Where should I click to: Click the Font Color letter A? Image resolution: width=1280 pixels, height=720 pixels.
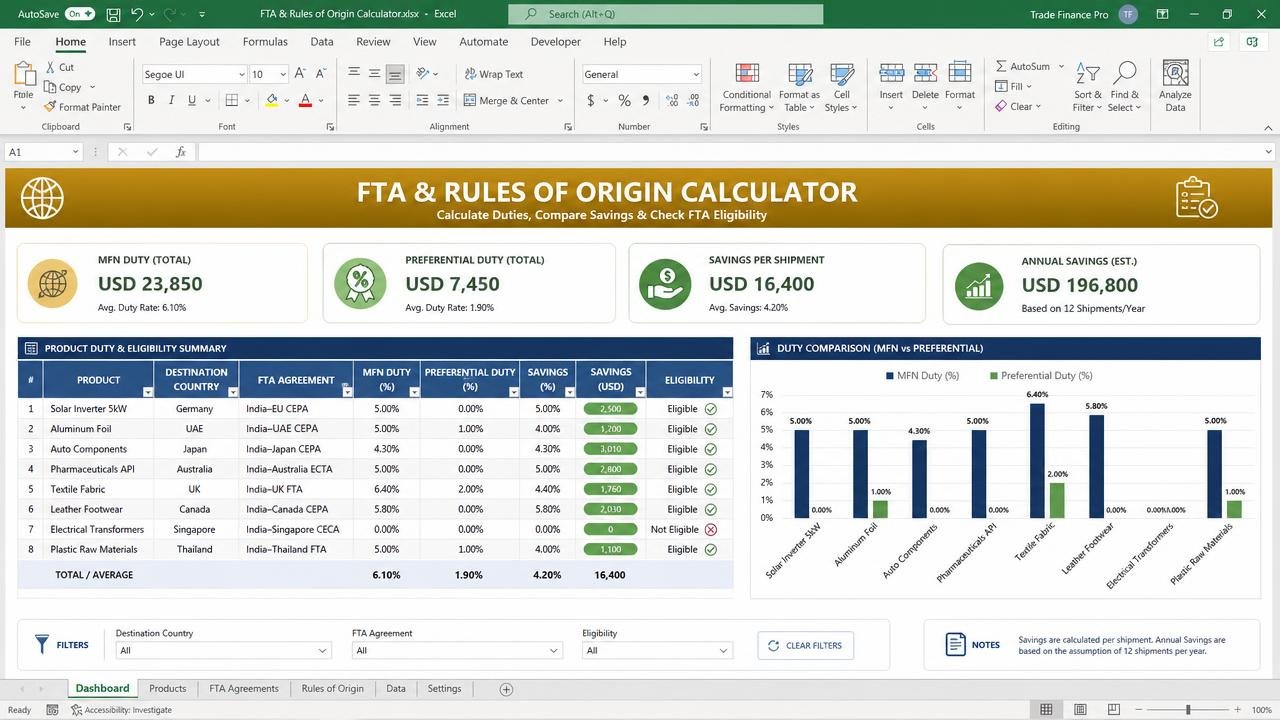tap(305, 100)
